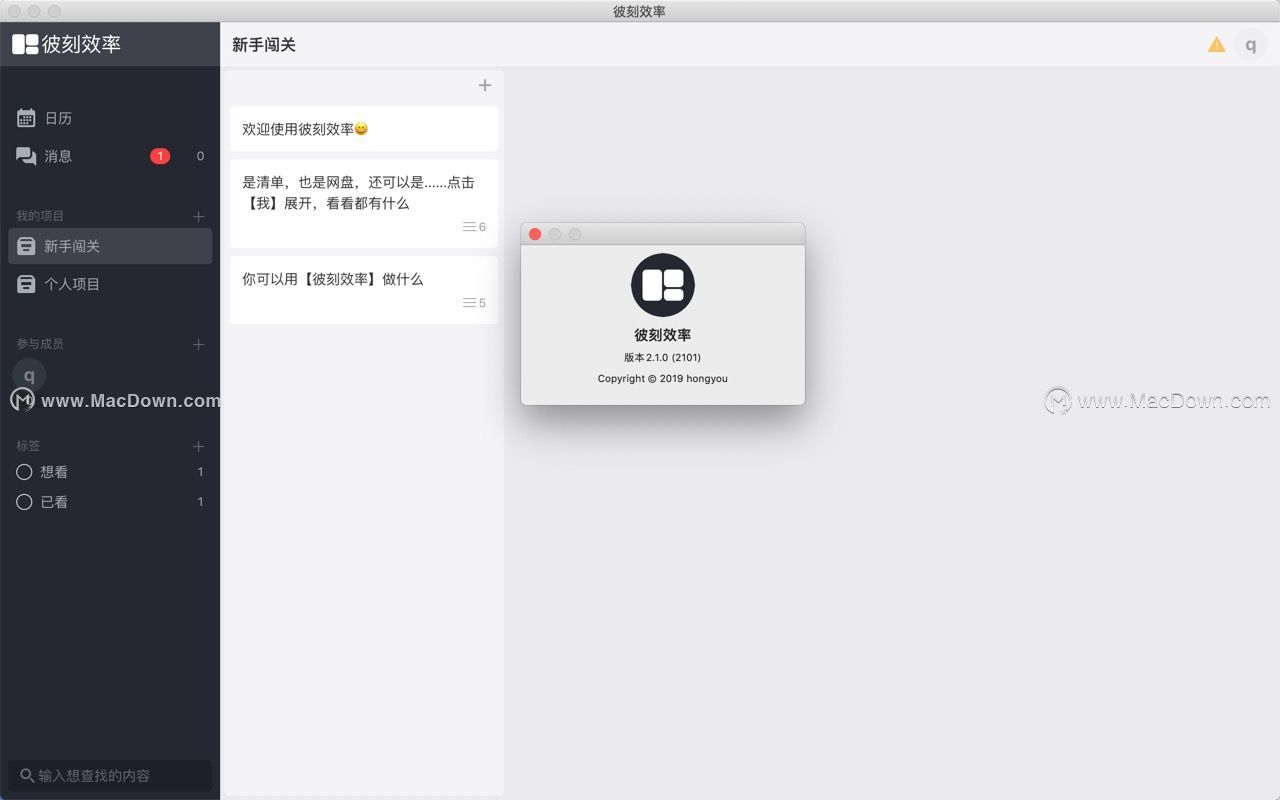Click Copyright © 2019 hongyou text
Image resolution: width=1280 pixels, height=800 pixels.
tap(663, 379)
